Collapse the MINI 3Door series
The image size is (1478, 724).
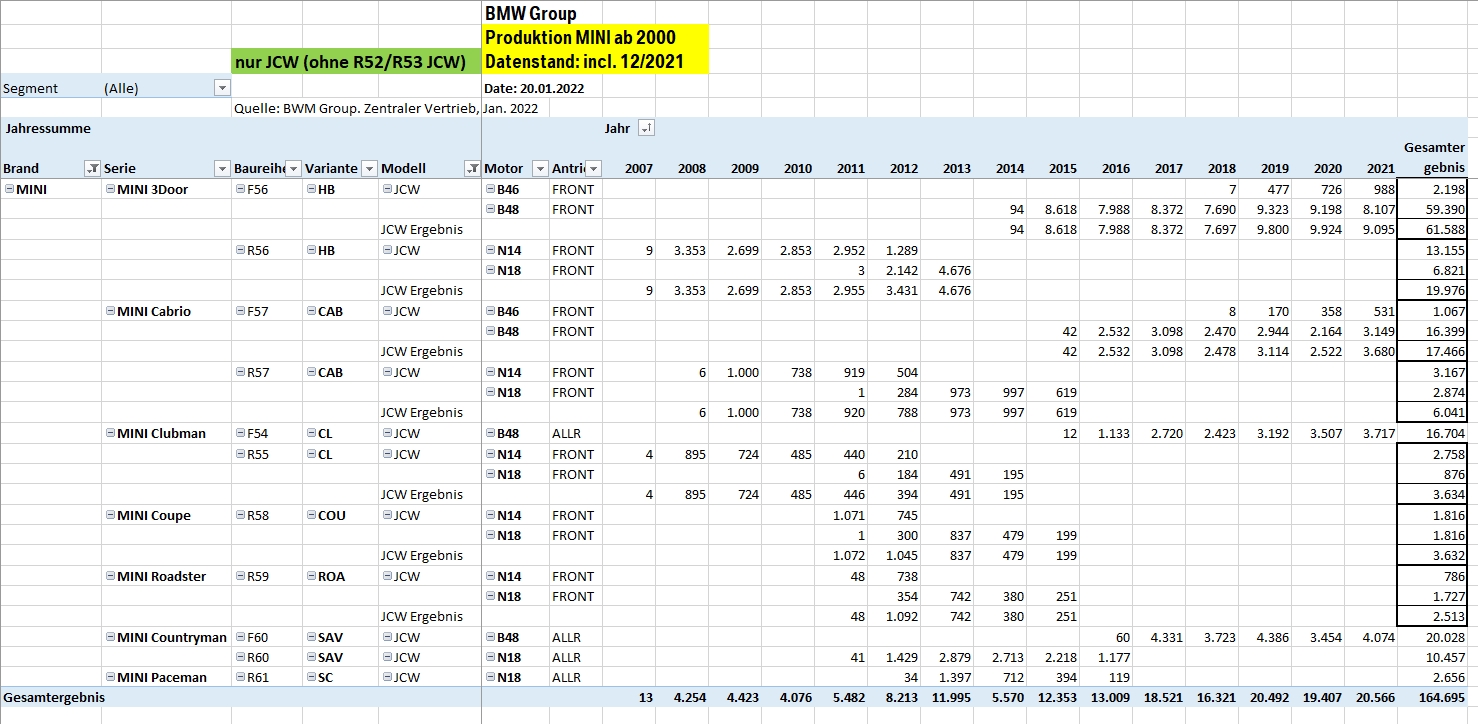click(110, 189)
